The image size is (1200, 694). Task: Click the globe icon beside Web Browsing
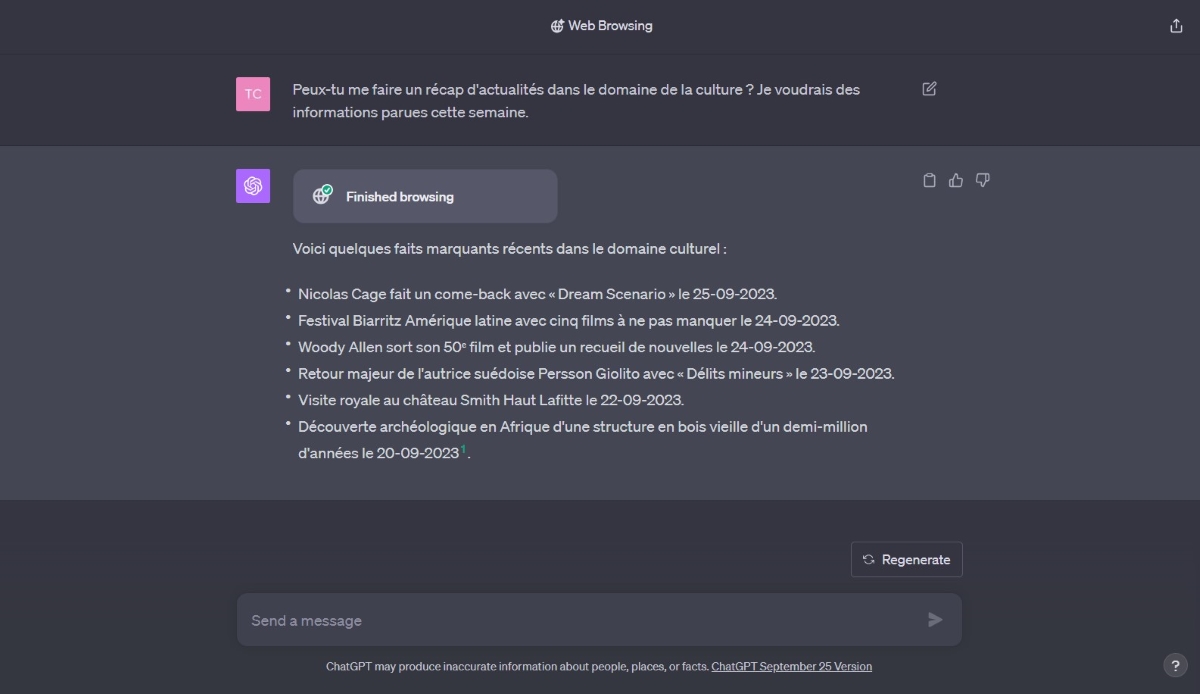pyautogui.click(x=557, y=26)
